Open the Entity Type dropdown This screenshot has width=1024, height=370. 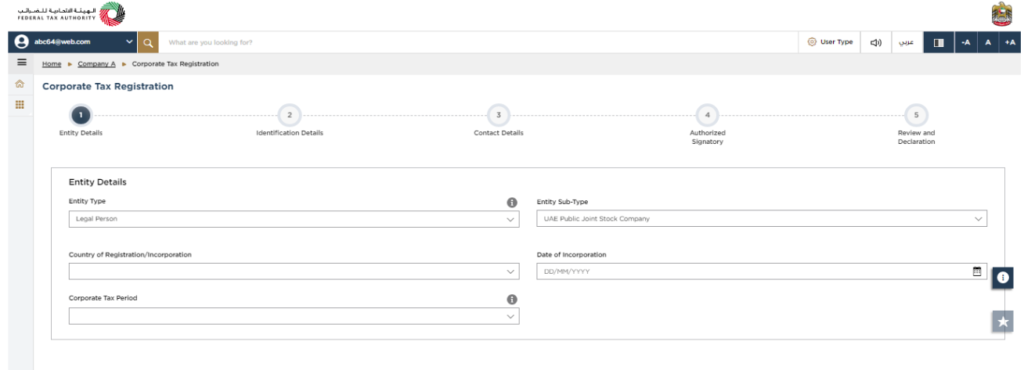click(x=294, y=219)
